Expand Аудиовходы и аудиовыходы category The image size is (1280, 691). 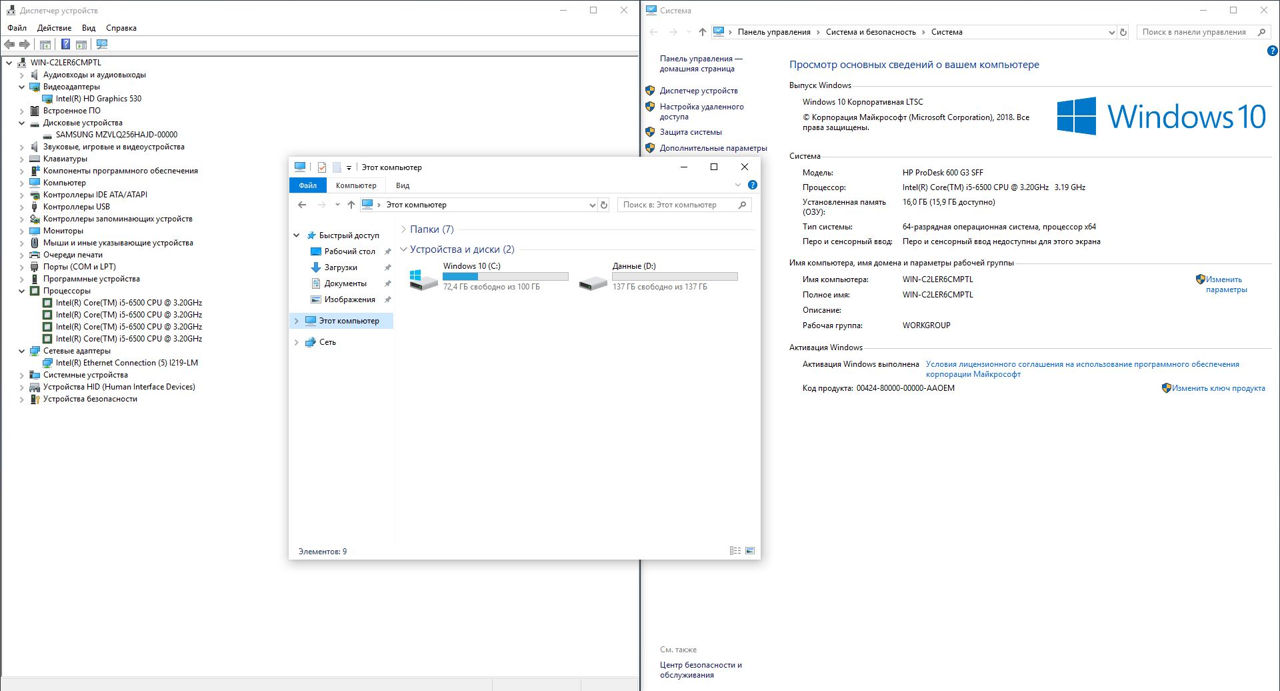click(22, 75)
